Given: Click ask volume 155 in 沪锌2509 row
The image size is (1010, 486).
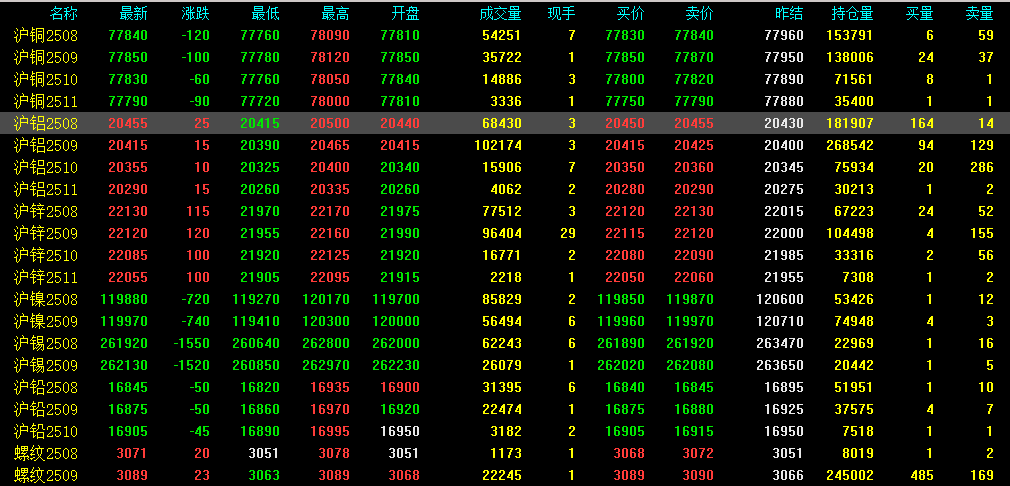Looking at the screenshot, I should click(x=982, y=233).
